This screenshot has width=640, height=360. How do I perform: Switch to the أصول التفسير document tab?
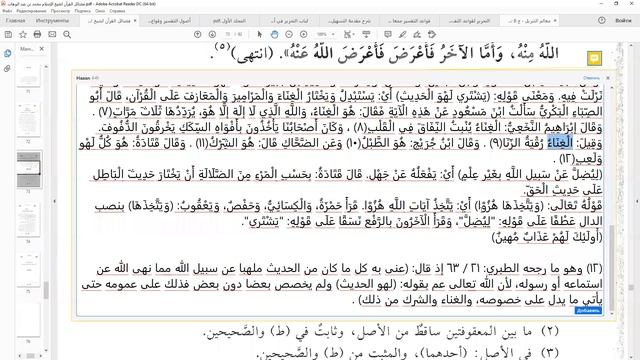(169, 21)
